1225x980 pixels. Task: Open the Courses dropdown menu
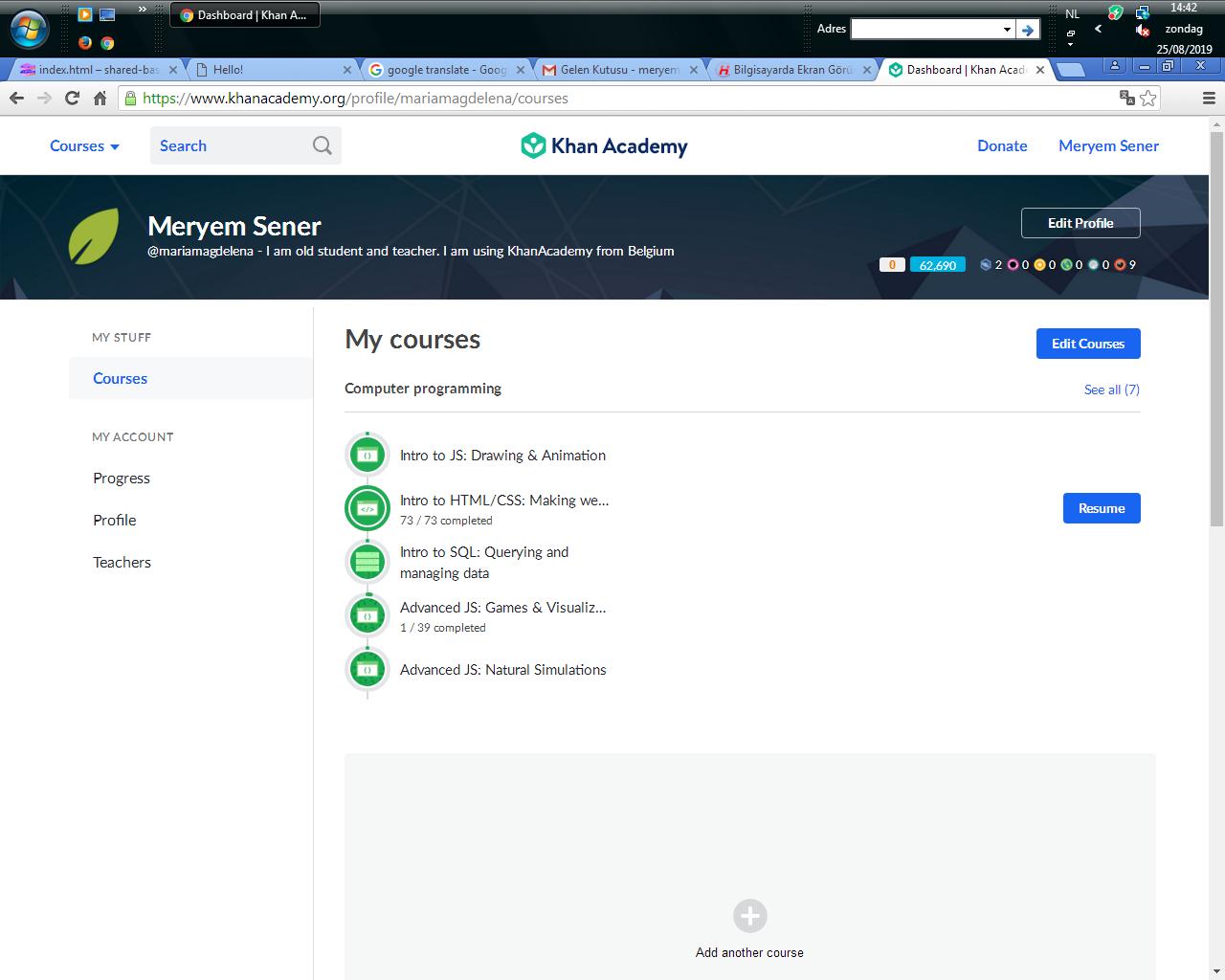coord(84,146)
